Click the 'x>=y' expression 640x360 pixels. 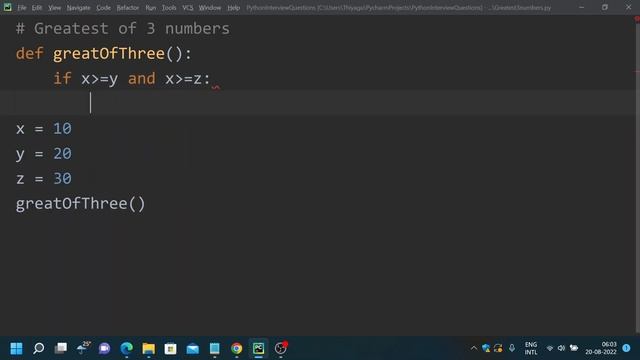coord(100,79)
